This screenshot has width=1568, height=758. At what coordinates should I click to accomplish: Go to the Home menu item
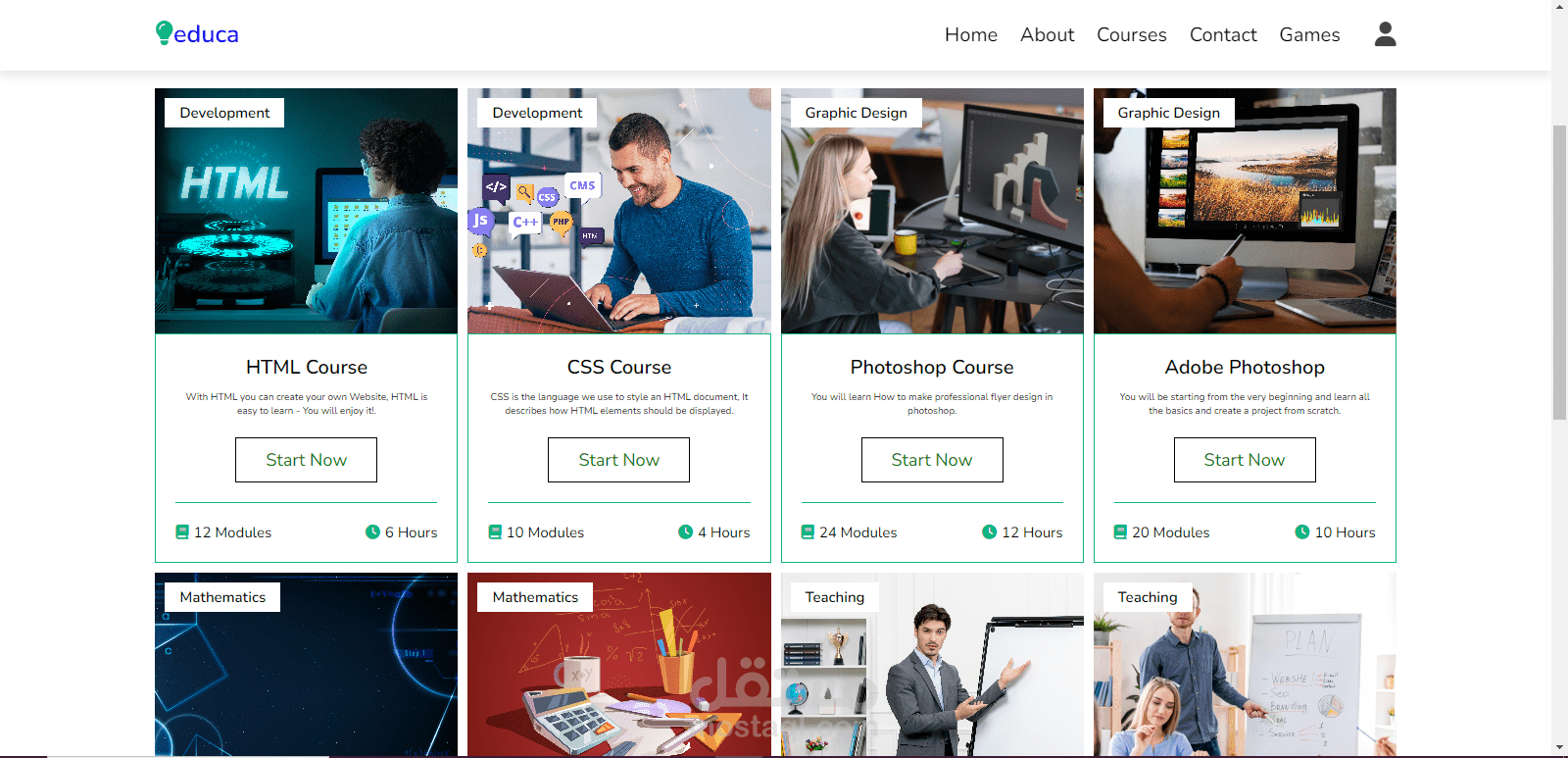point(970,34)
